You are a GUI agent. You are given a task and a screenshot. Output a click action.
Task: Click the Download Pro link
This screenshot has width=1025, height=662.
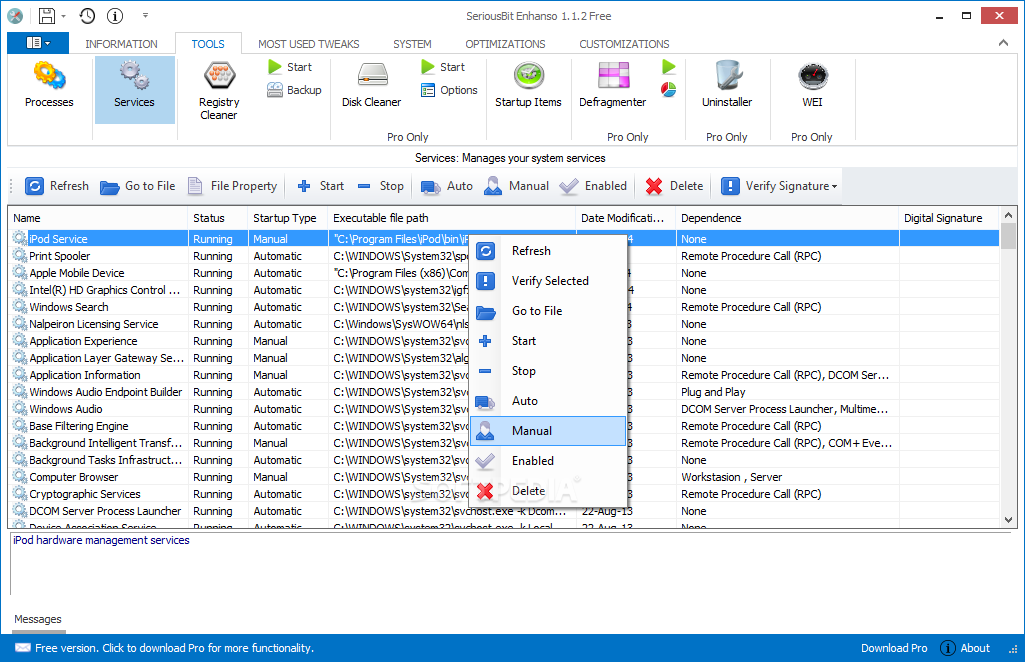[894, 648]
